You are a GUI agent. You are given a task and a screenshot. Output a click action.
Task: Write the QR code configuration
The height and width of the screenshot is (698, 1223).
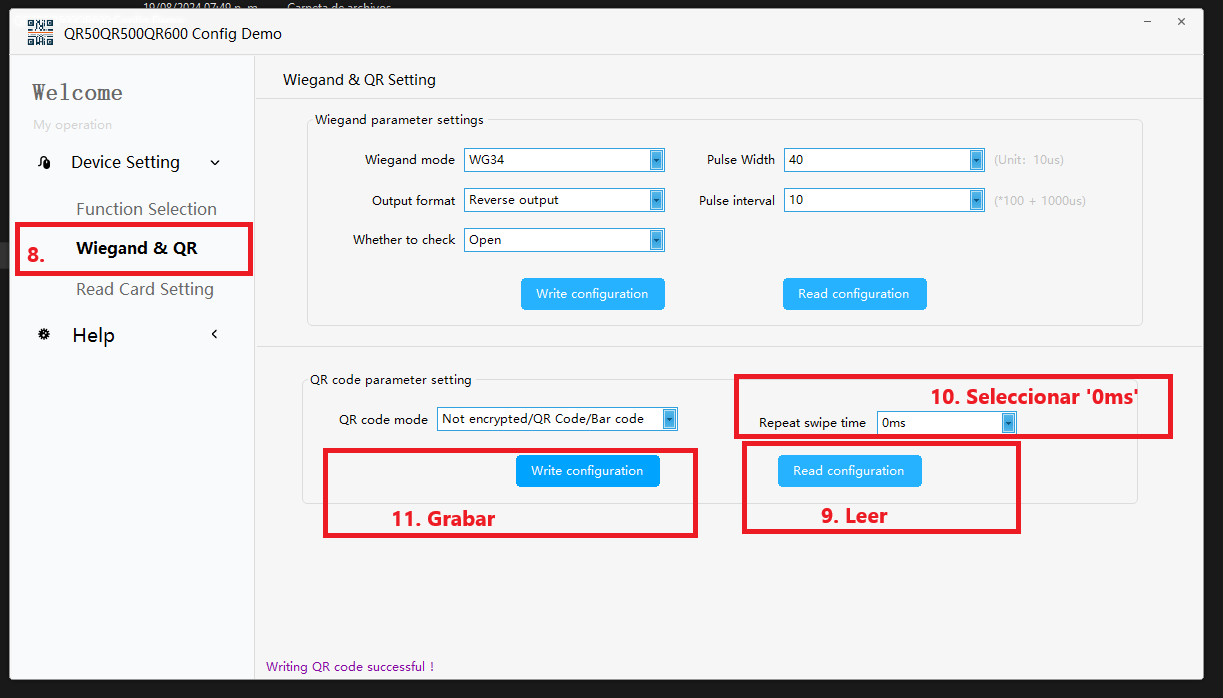point(587,471)
